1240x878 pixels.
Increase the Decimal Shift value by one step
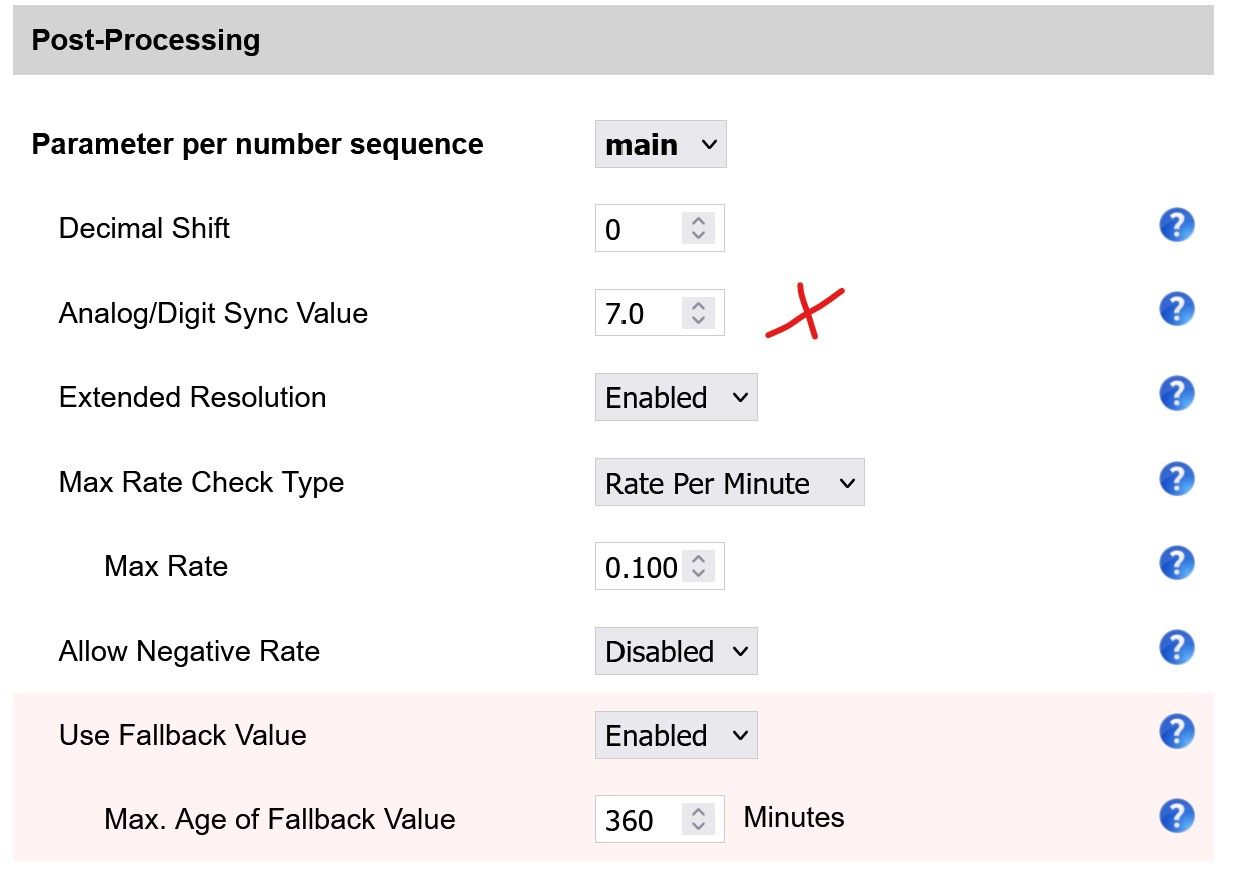[698, 221]
